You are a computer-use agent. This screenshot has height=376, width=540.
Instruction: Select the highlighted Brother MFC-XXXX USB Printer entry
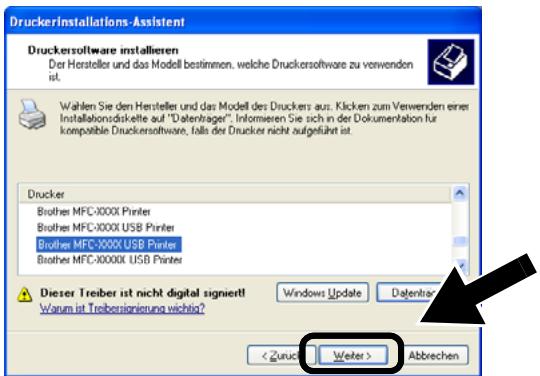click(x=108, y=244)
